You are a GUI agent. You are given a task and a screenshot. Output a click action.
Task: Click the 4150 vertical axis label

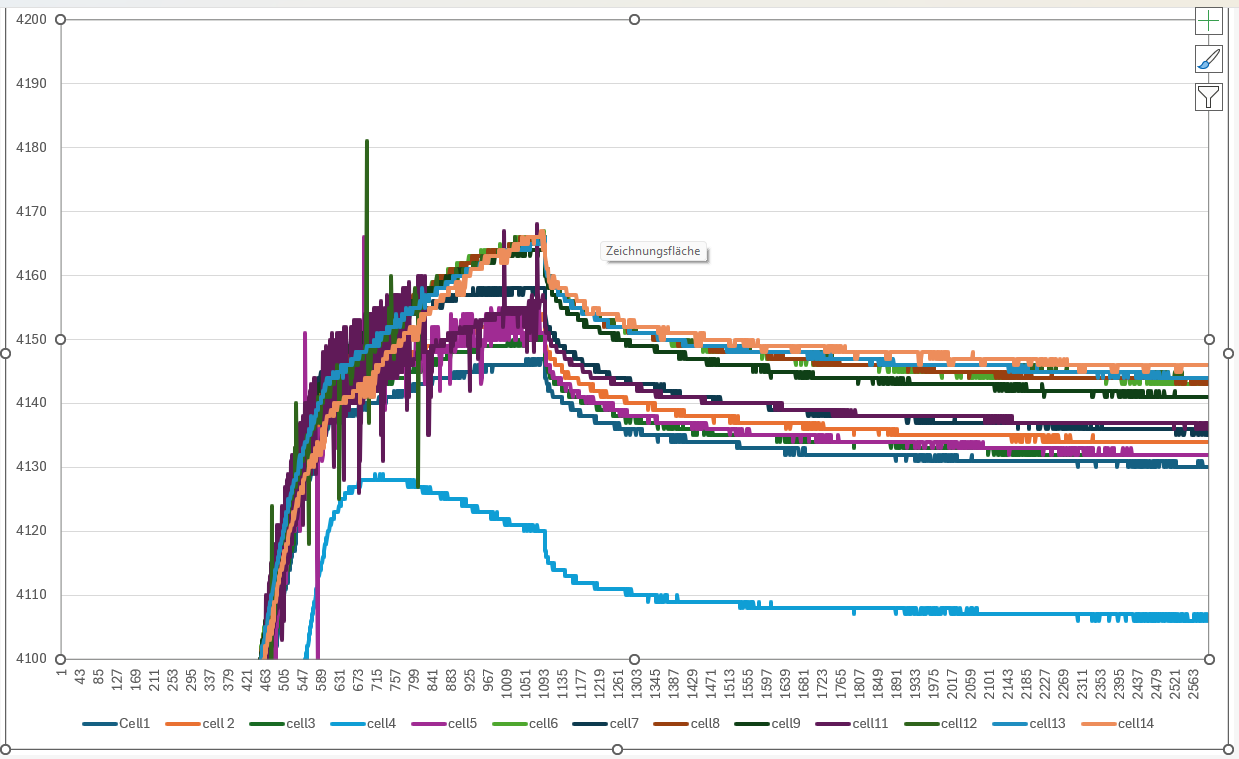(31, 340)
